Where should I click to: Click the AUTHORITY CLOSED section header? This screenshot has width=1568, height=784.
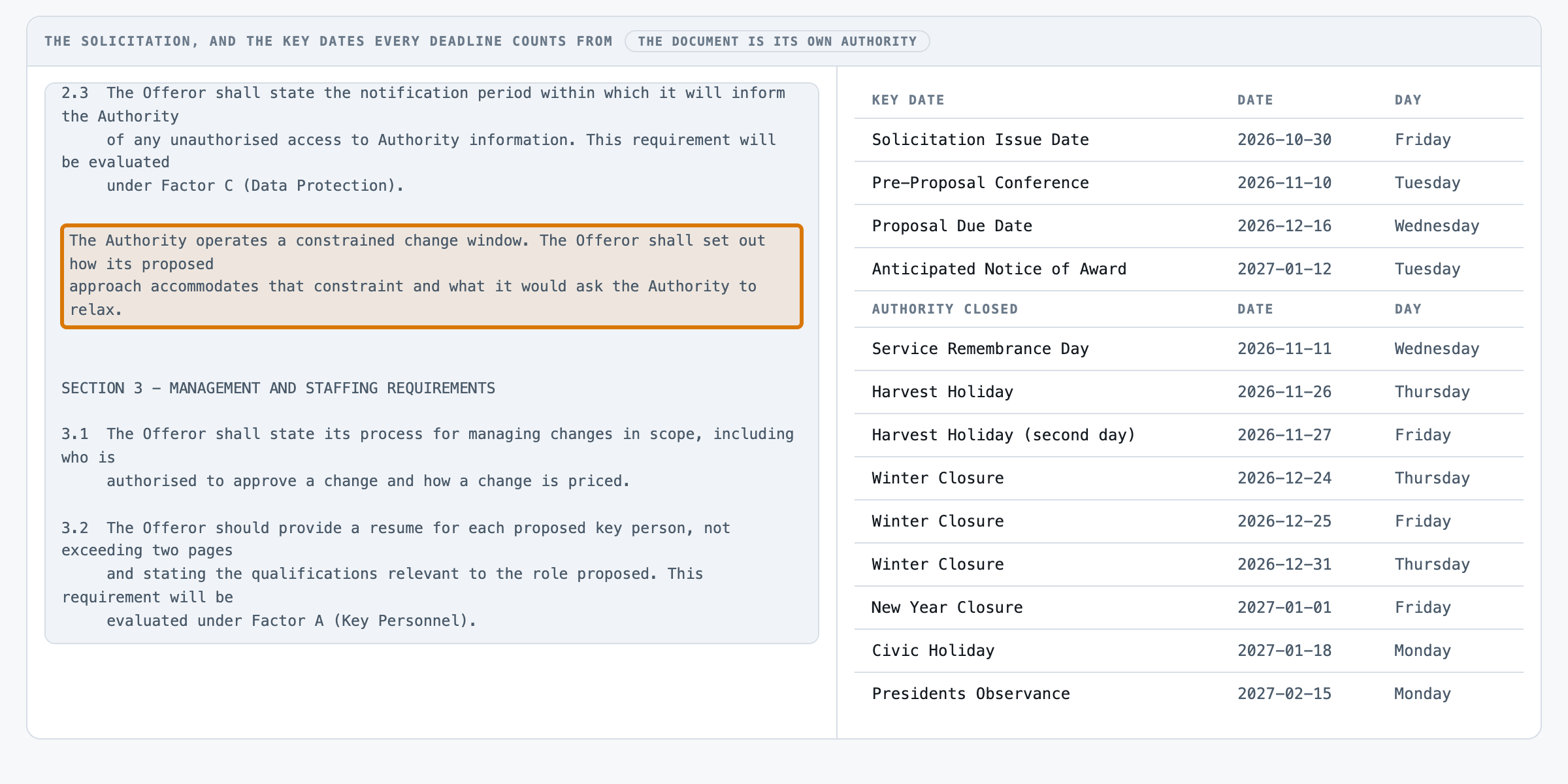click(x=945, y=309)
